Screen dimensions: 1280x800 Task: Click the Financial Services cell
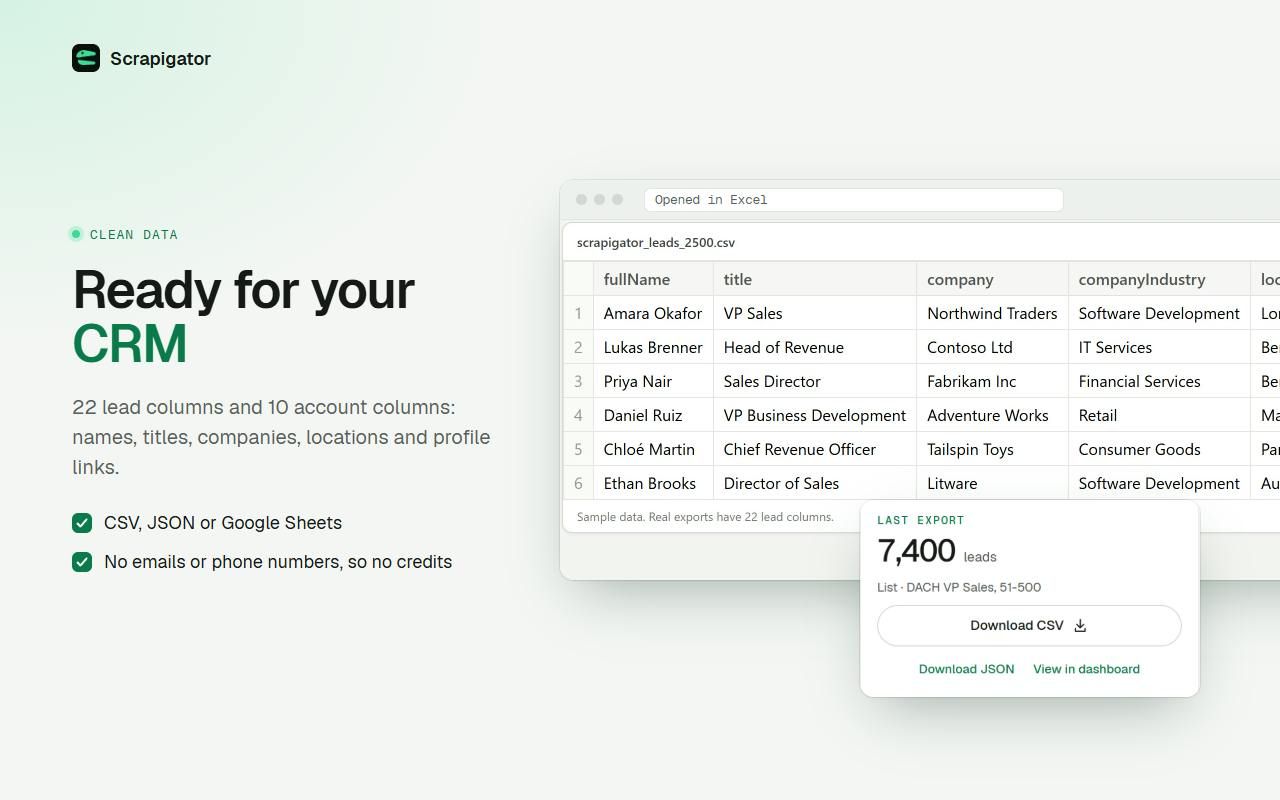tap(1159, 381)
